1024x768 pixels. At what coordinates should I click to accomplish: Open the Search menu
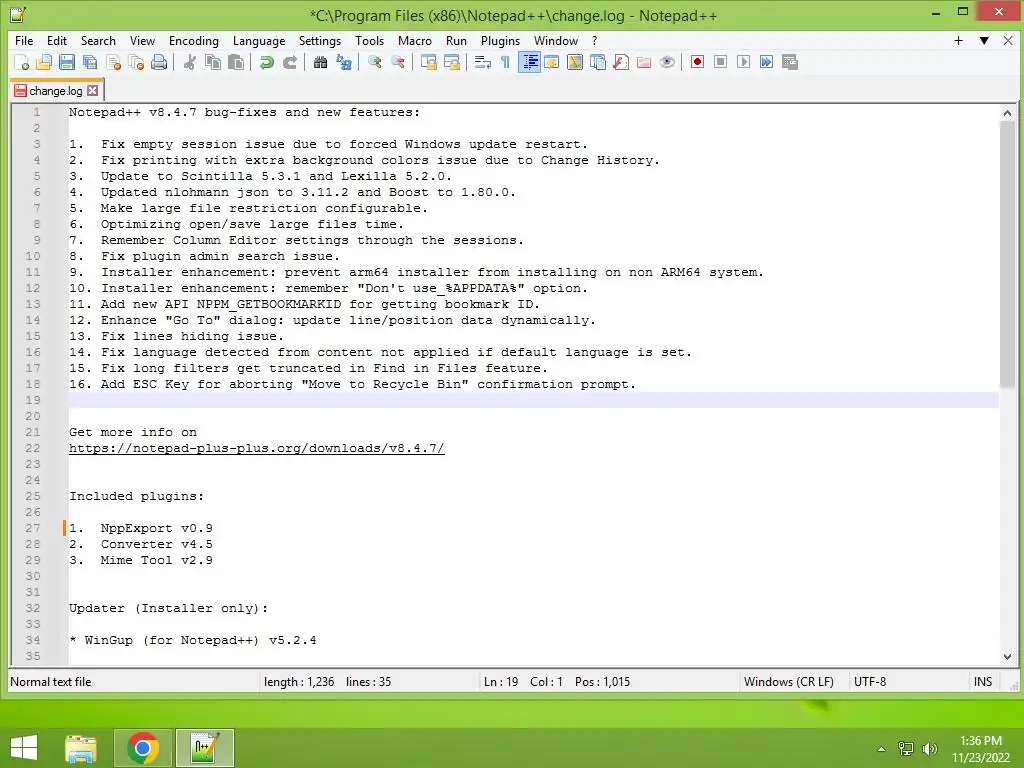pos(98,40)
